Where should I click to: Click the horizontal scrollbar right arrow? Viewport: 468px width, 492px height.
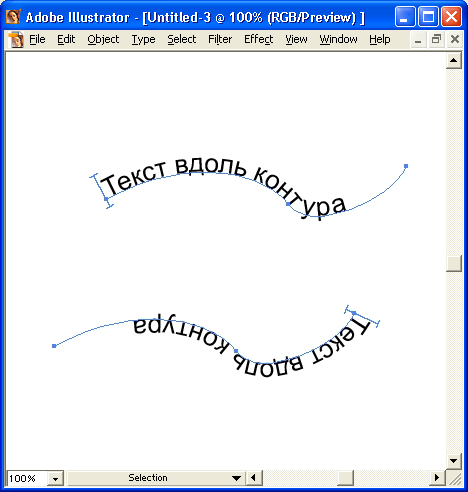pyautogui.click(x=437, y=478)
